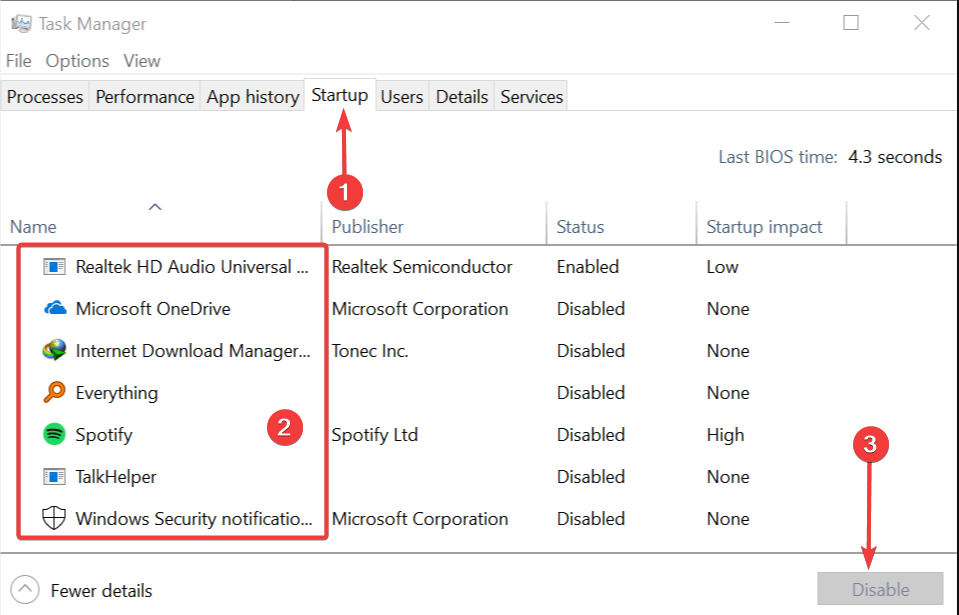Click the Disabled status in the TalkHelper row

[591, 477]
